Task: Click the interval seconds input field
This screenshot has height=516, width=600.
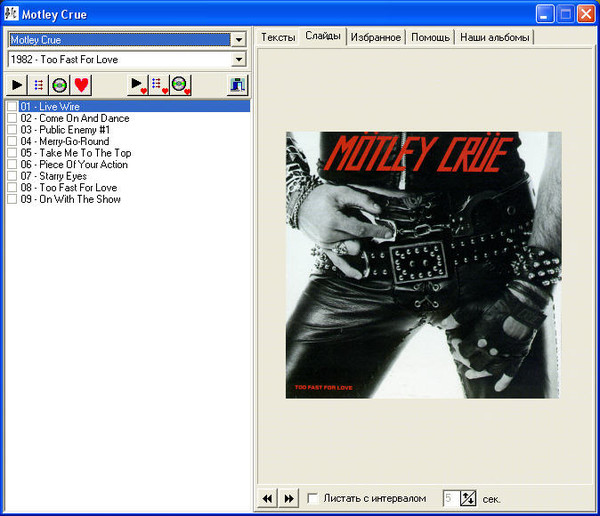Action: click(x=452, y=498)
